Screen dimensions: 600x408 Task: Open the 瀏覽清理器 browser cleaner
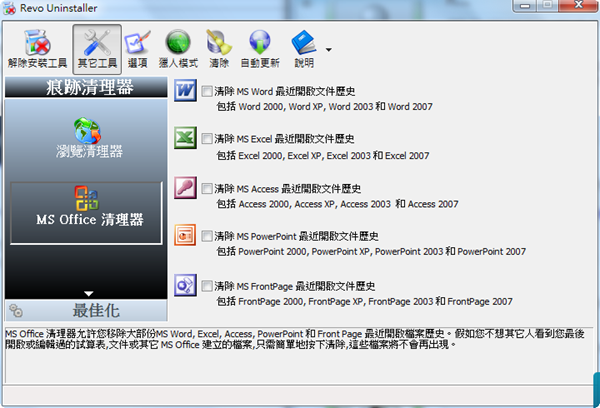(89, 139)
